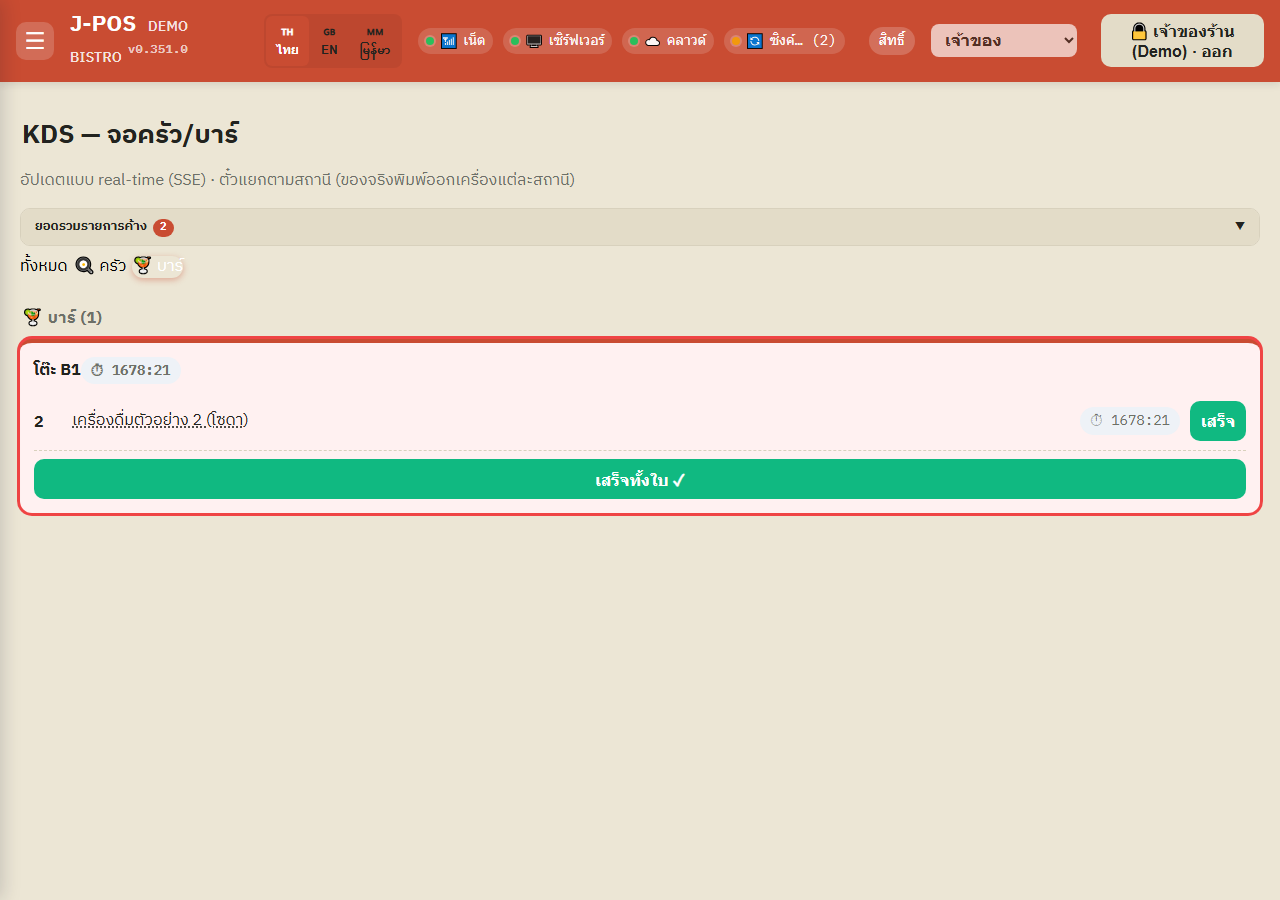
Task: Click the บาร์ (1) section heading
Action: click(62, 317)
